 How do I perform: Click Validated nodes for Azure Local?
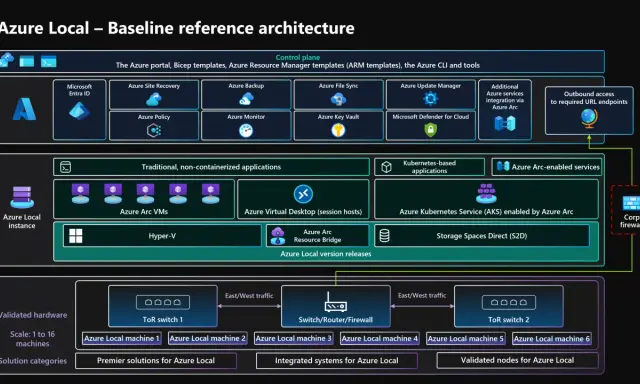click(517, 360)
